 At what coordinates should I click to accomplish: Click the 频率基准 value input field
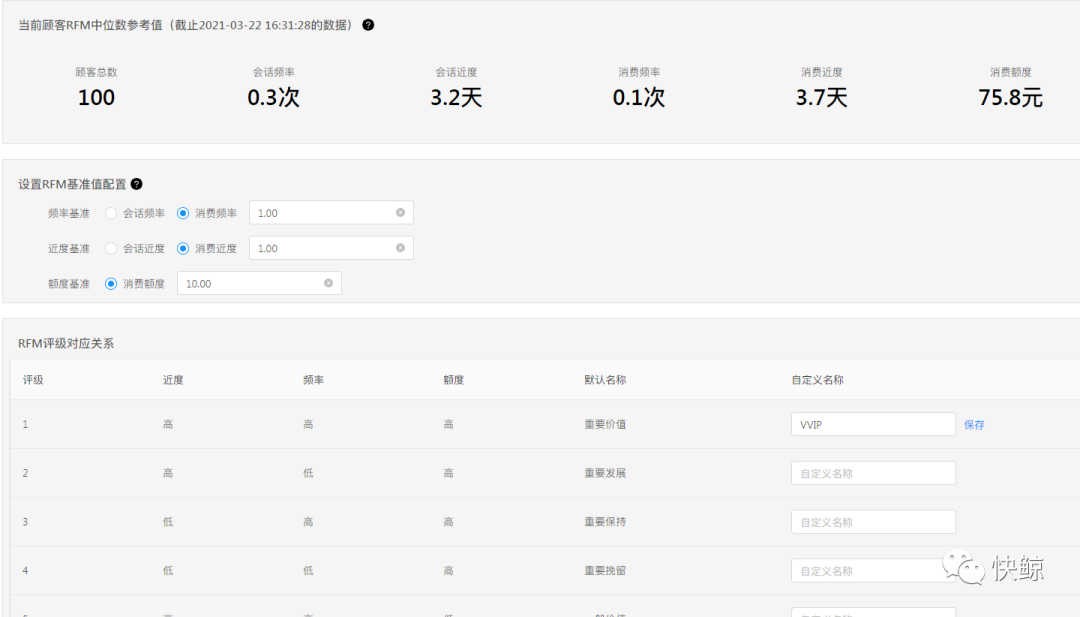320,213
